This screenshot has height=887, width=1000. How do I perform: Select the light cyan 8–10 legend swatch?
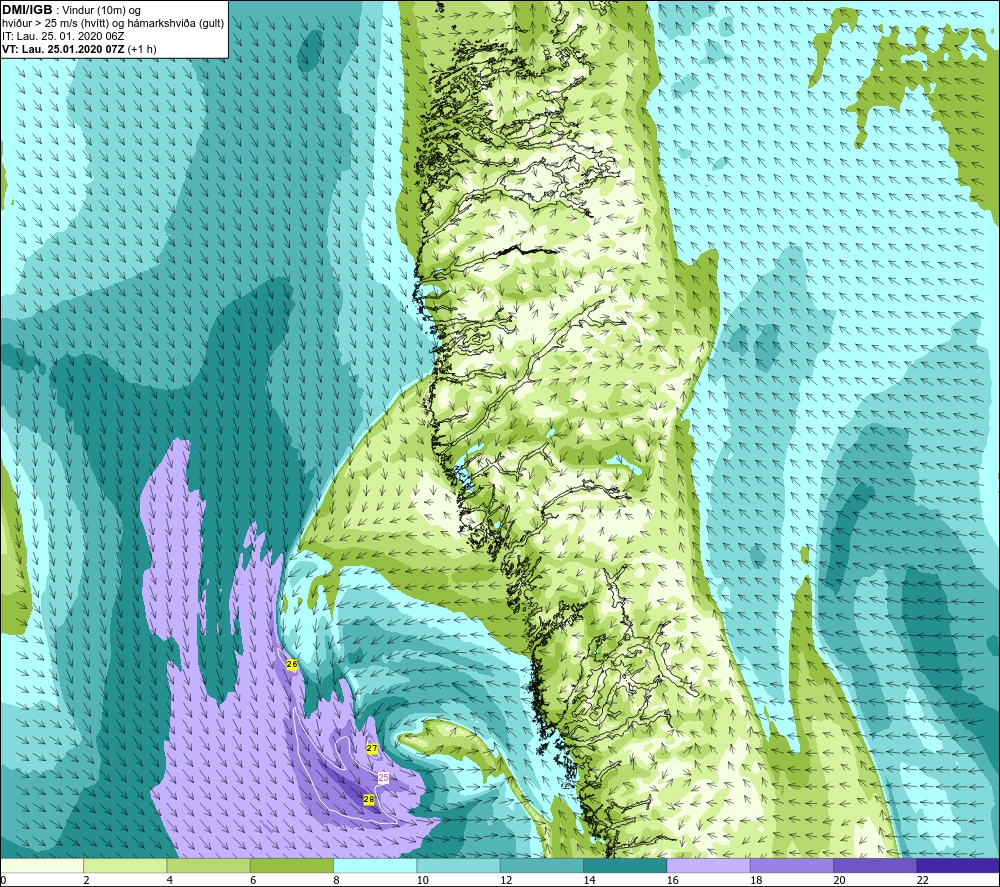[x=375, y=865]
